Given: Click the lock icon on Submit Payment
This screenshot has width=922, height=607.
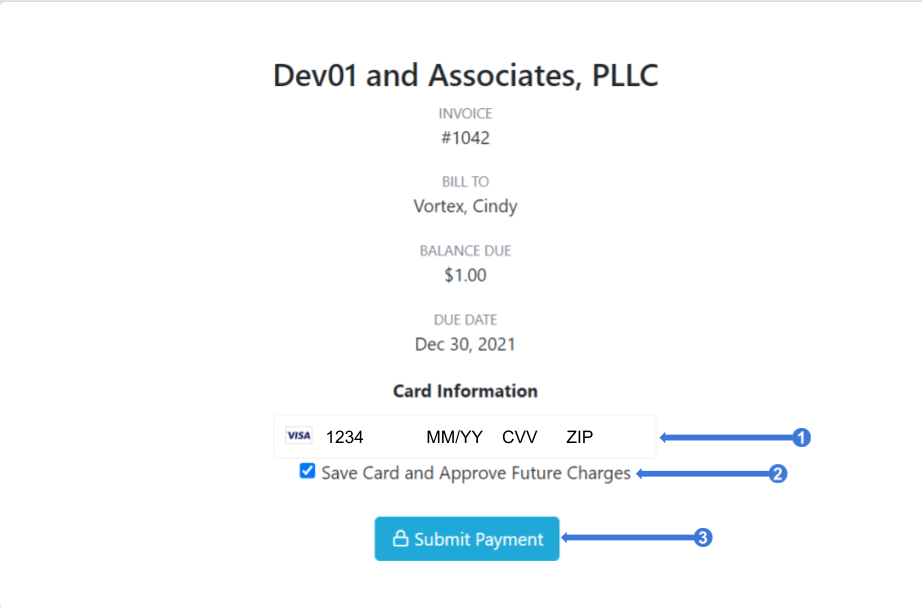Looking at the screenshot, I should (x=399, y=538).
